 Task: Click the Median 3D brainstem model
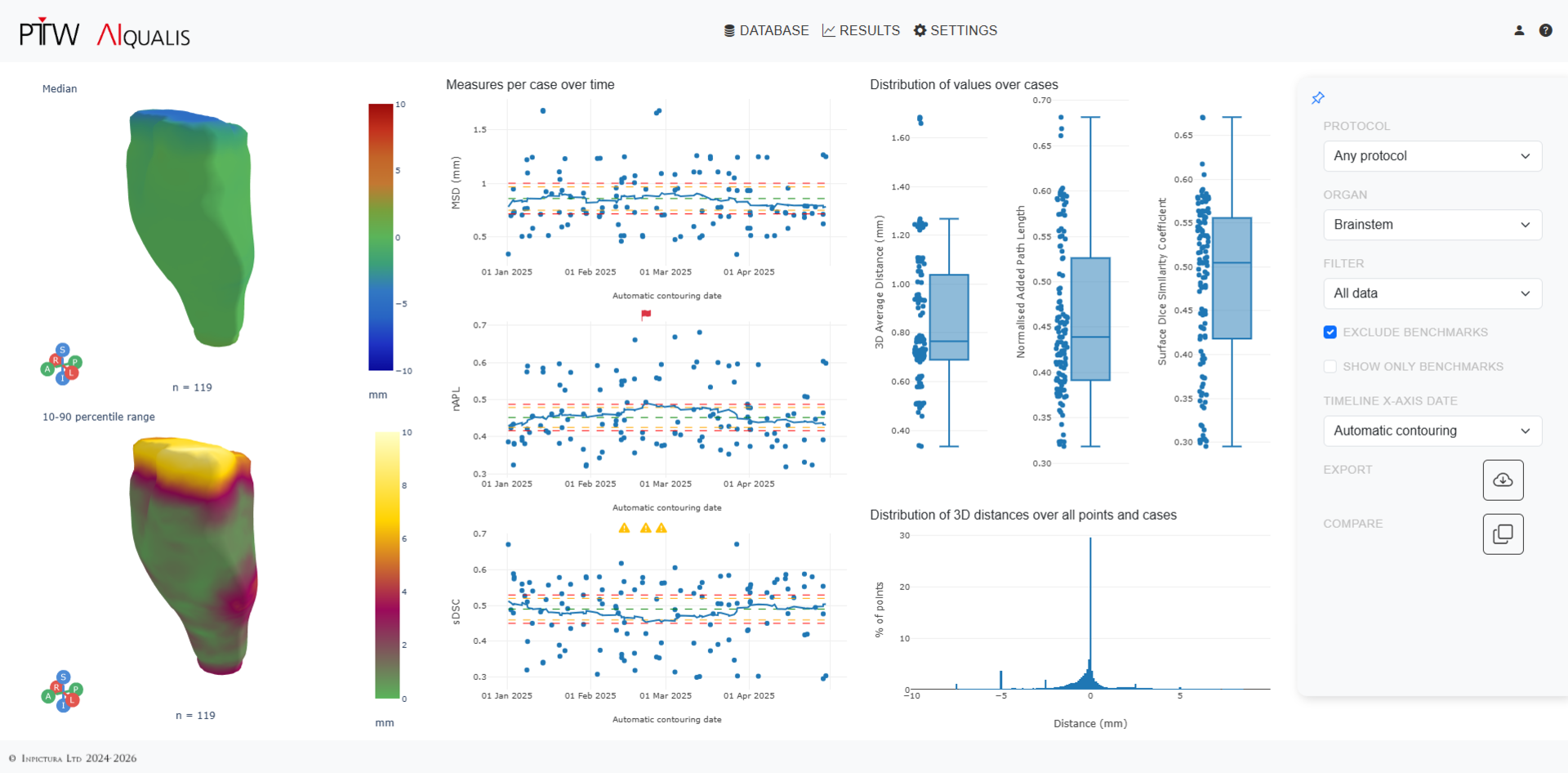pos(189,227)
